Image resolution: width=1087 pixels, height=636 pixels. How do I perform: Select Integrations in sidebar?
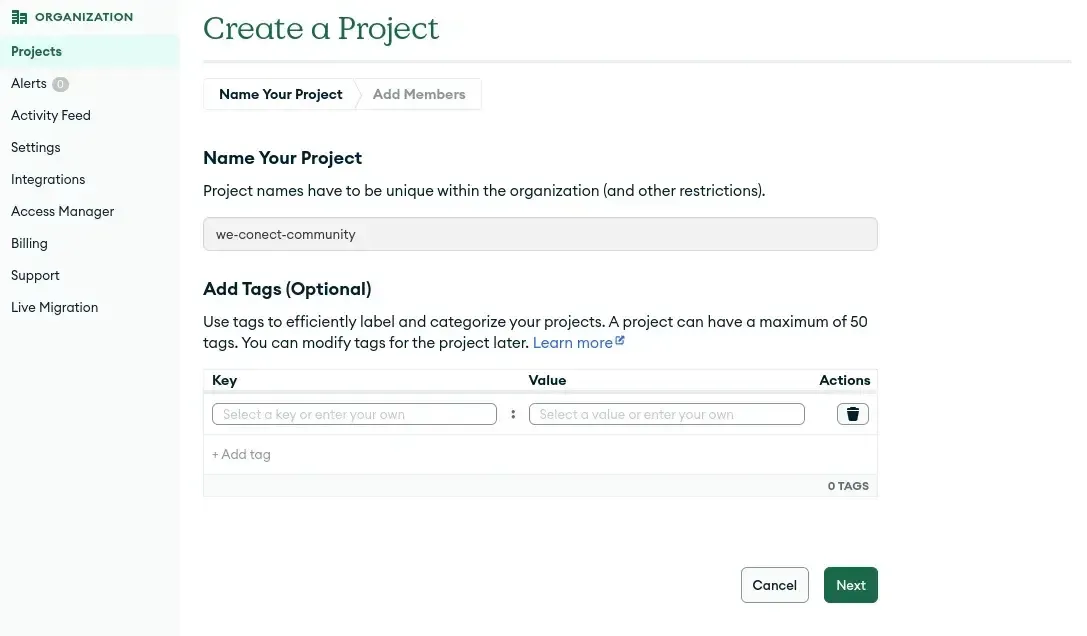[48, 179]
